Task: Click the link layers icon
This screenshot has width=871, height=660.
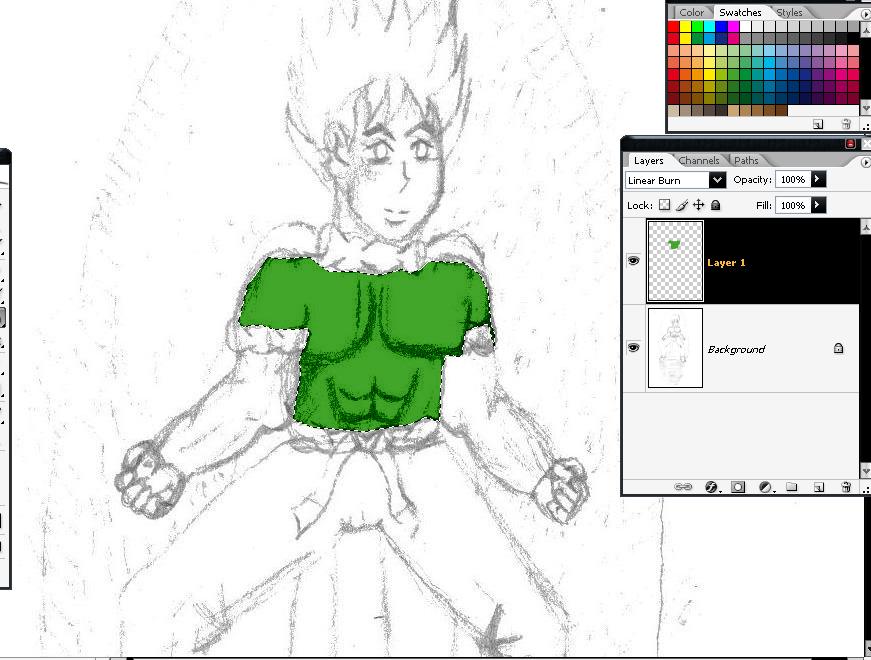Action: pos(684,487)
